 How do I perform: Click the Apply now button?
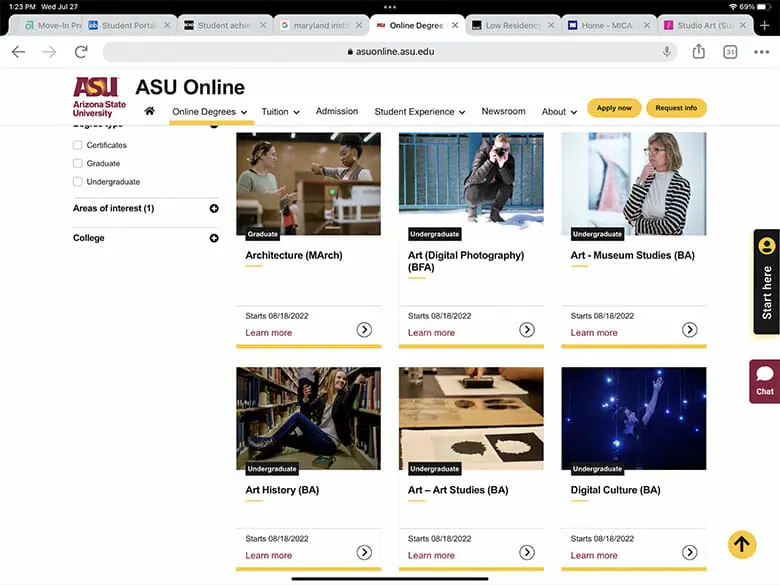point(614,108)
